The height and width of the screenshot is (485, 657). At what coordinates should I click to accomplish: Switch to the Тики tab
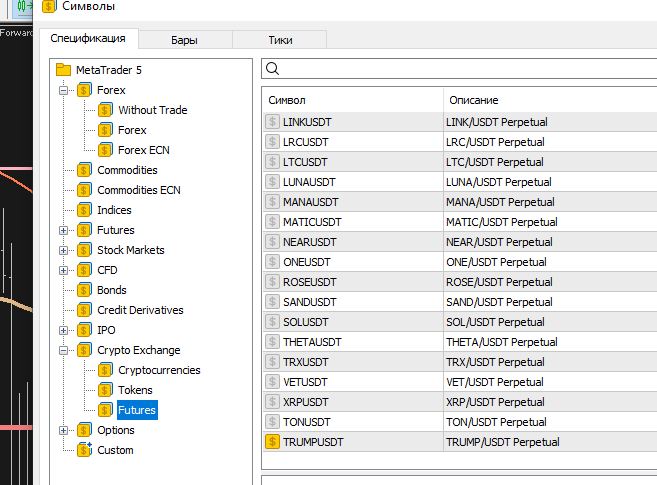pos(280,40)
